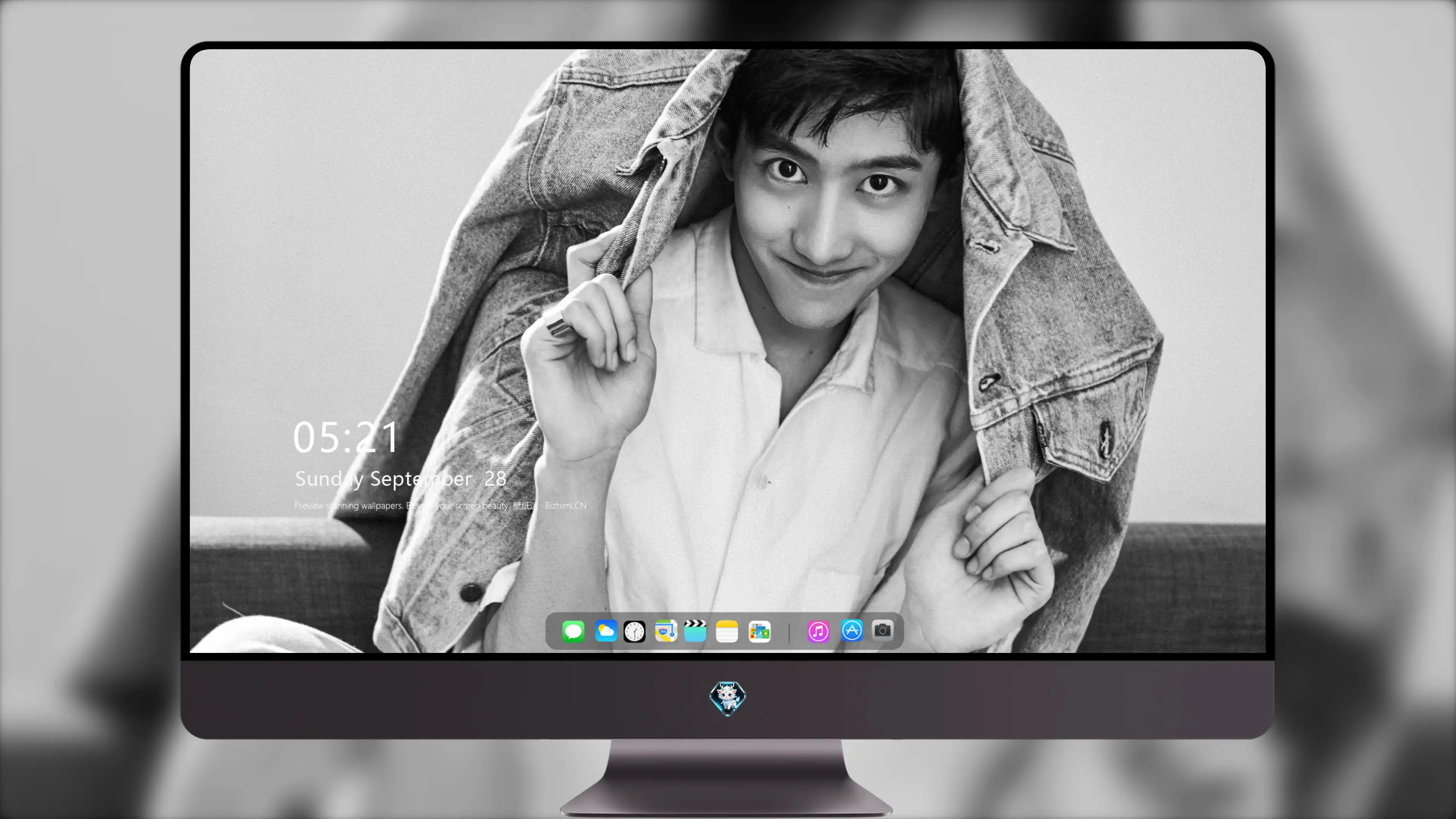Open the Maps app in the dock
Image resolution: width=1456 pixels, height=819 pixels.
pyautogui.click(x=666, y=631)
